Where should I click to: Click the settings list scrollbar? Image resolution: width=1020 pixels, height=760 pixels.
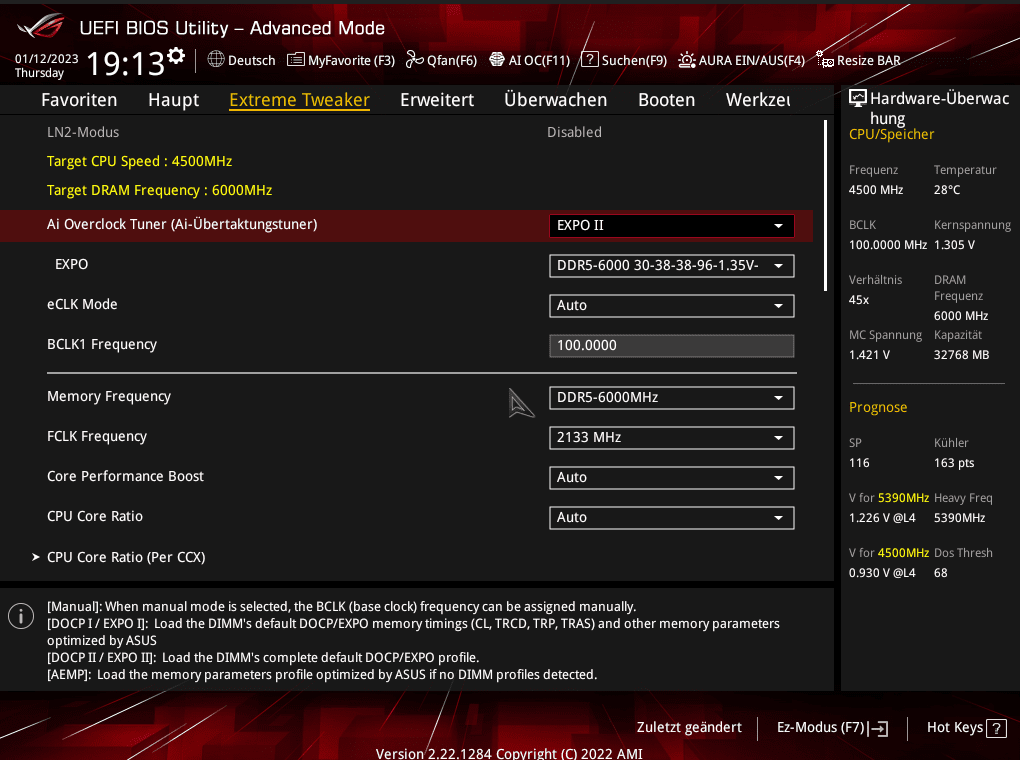click(825, 205)
